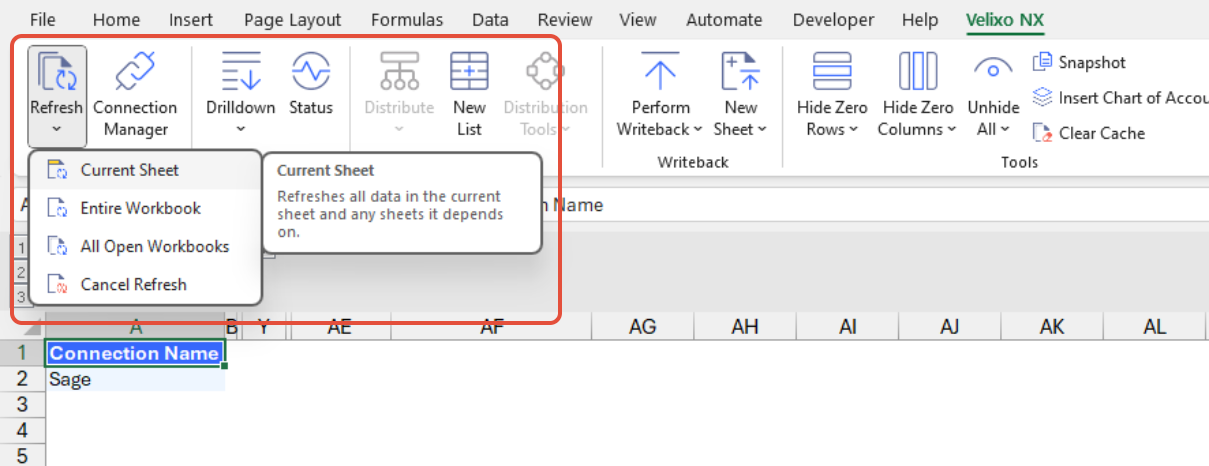
Task: Click the Unhide All eye icon
Action: 993,70
